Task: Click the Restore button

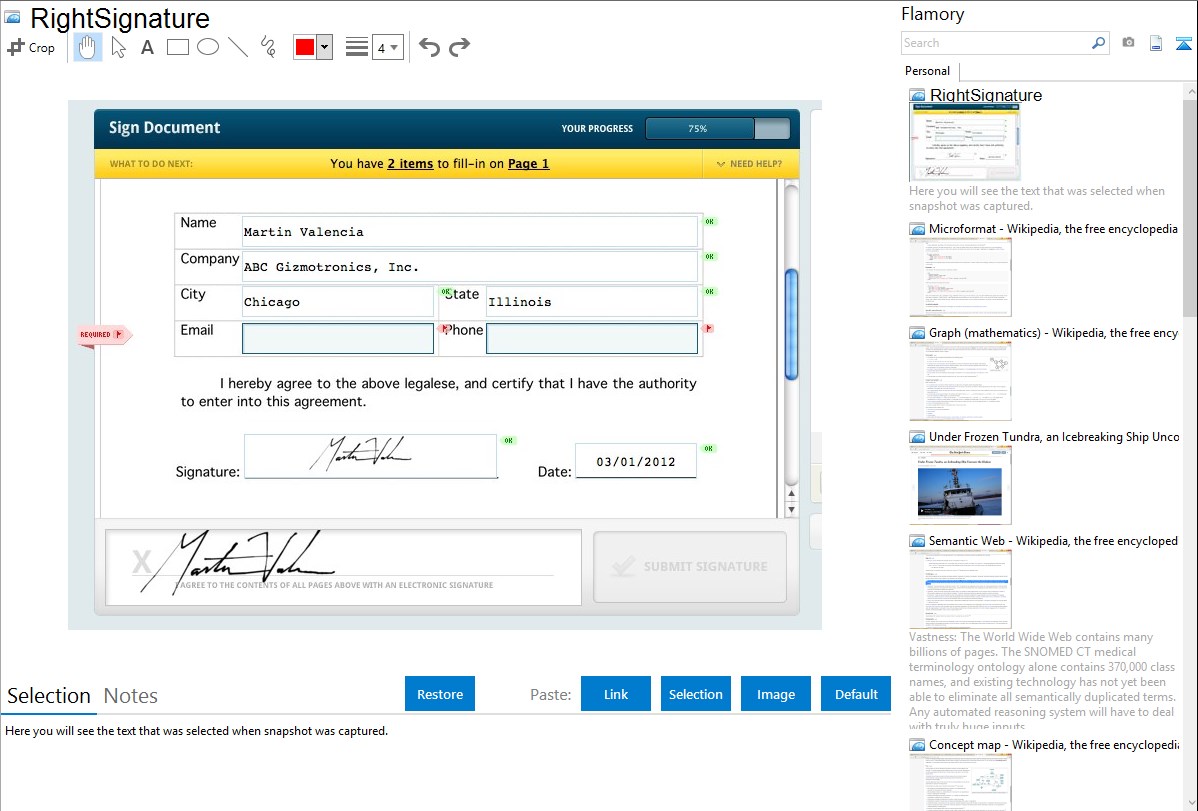Action: (x=440, y=694)
